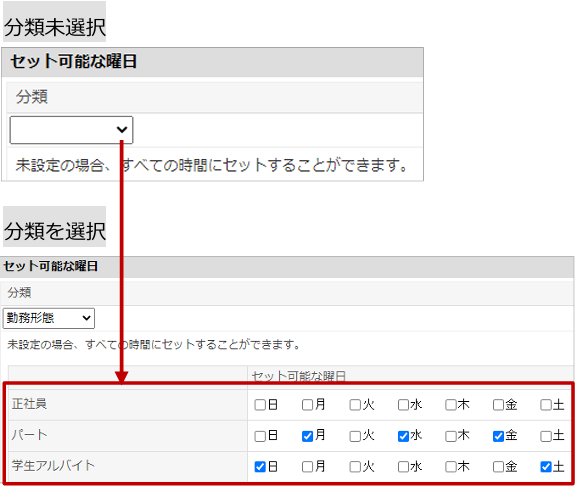
Task: Uncheck 月 for パート
Action: 307,436
